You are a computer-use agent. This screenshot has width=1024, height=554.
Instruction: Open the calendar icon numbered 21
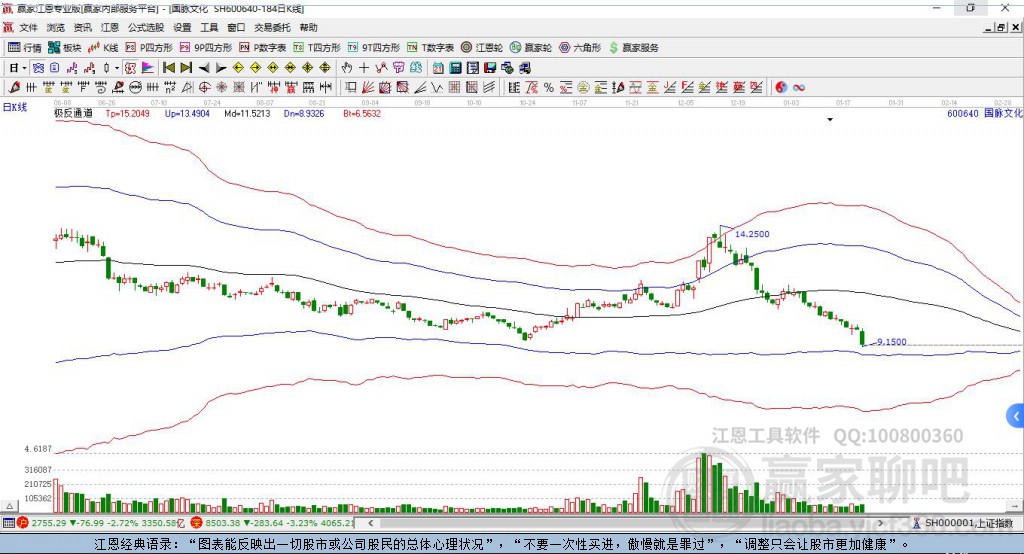click(438, 68)
